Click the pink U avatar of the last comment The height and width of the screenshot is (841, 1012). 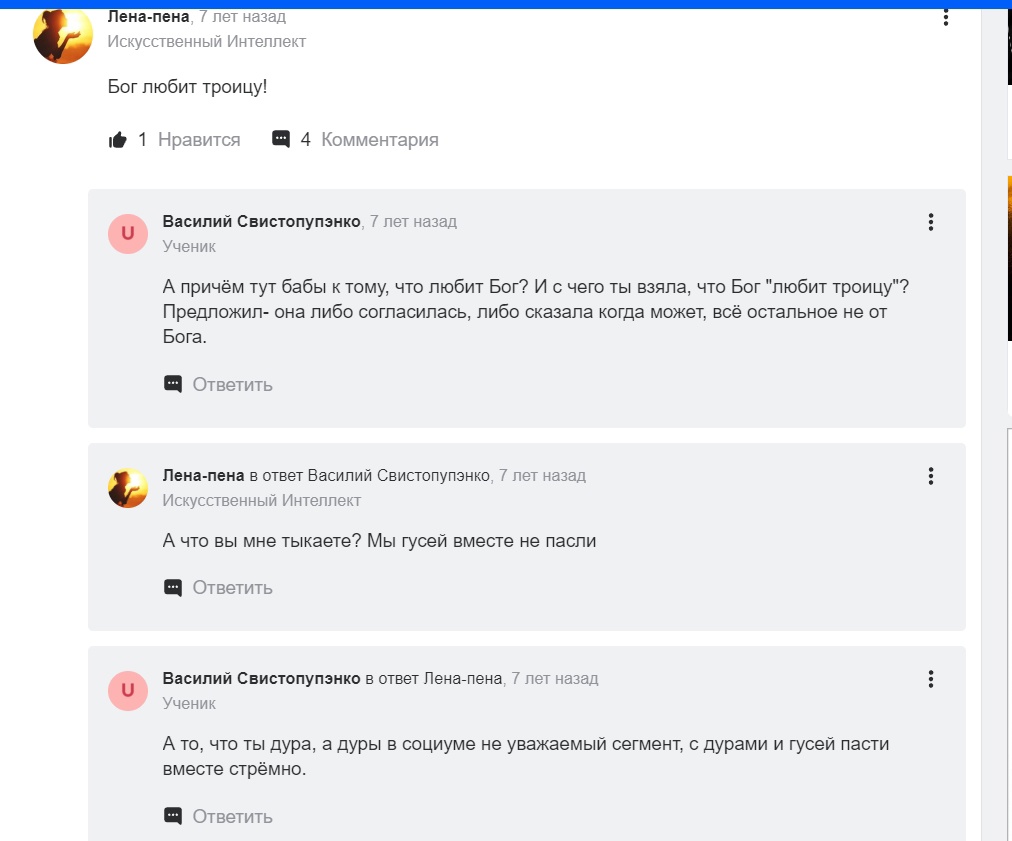128,690
